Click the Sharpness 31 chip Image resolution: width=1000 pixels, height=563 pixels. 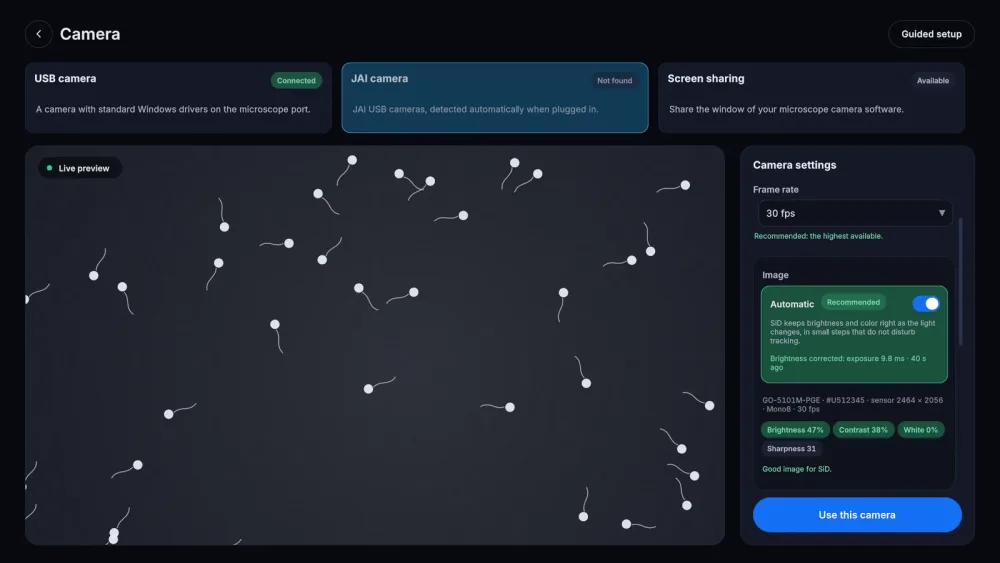(791, 449)
